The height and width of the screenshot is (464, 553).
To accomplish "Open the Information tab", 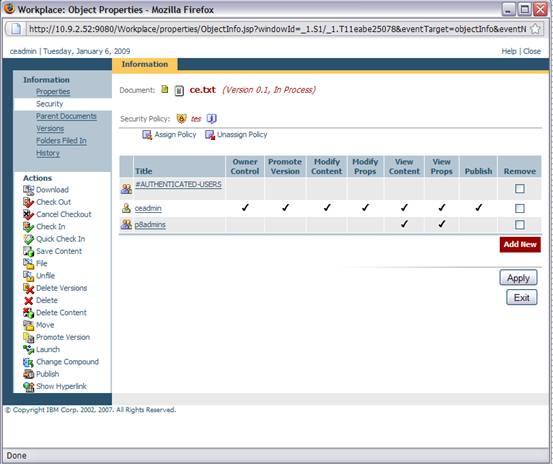I will tap(145, 65).
